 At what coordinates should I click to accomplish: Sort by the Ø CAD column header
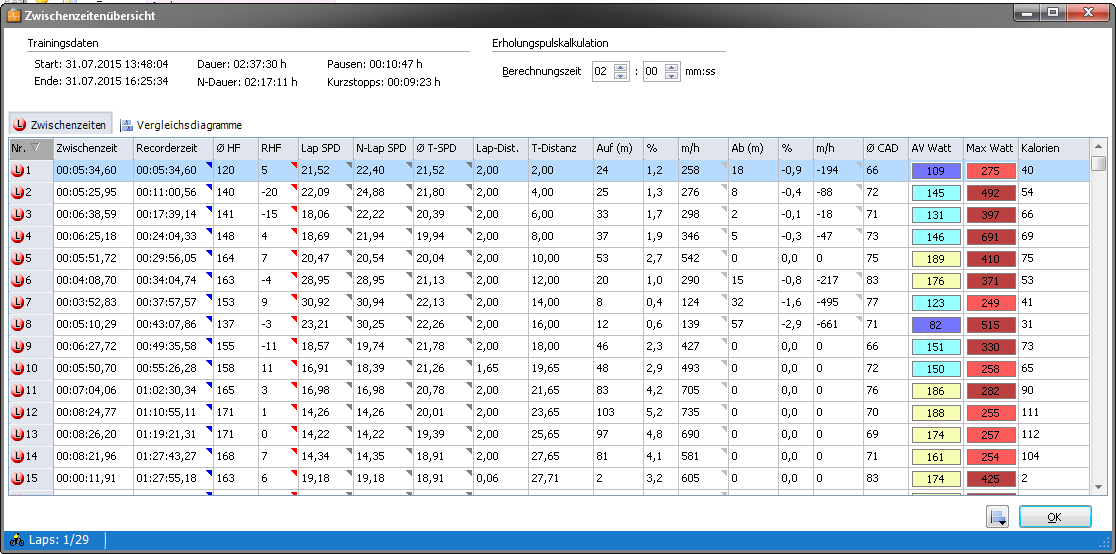tap(885, 148)
